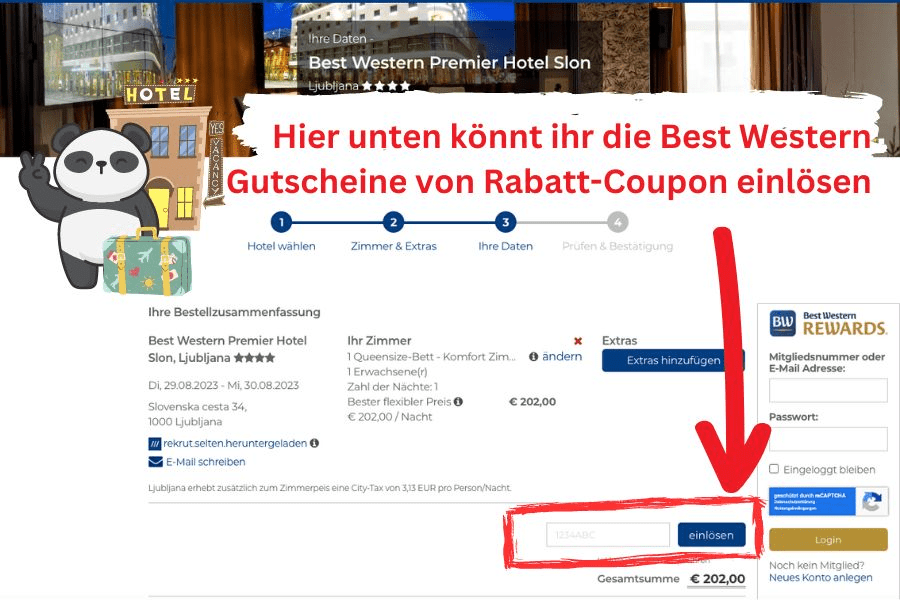This screenshot has height=600, width=900.
Task: Open the info icon beside rekrut.selten.heruntergeladen
Action: point(315,443)
